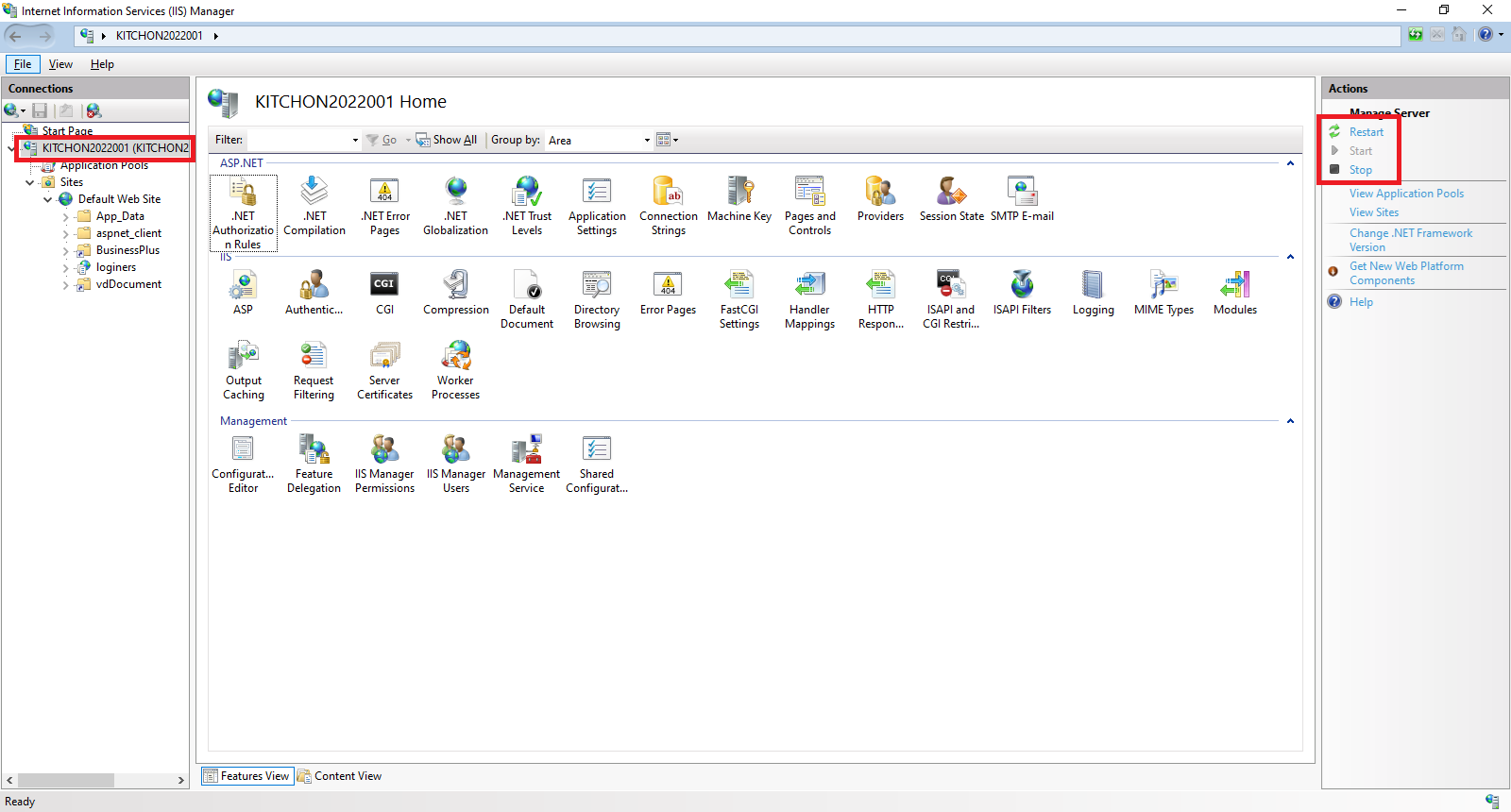This screenshot has width=1511, height=812.
Task: Open the File menu
Action: tap(23, 64)
